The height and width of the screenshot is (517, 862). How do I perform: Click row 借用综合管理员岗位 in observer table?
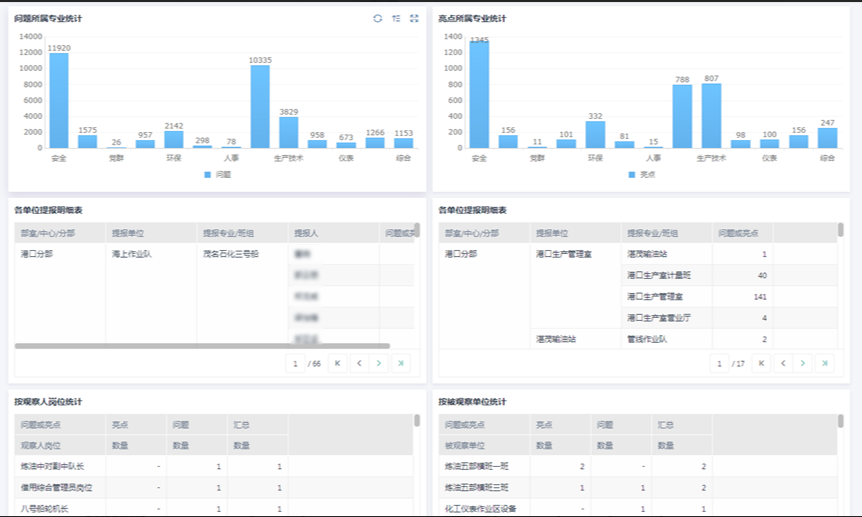point(214,488)
